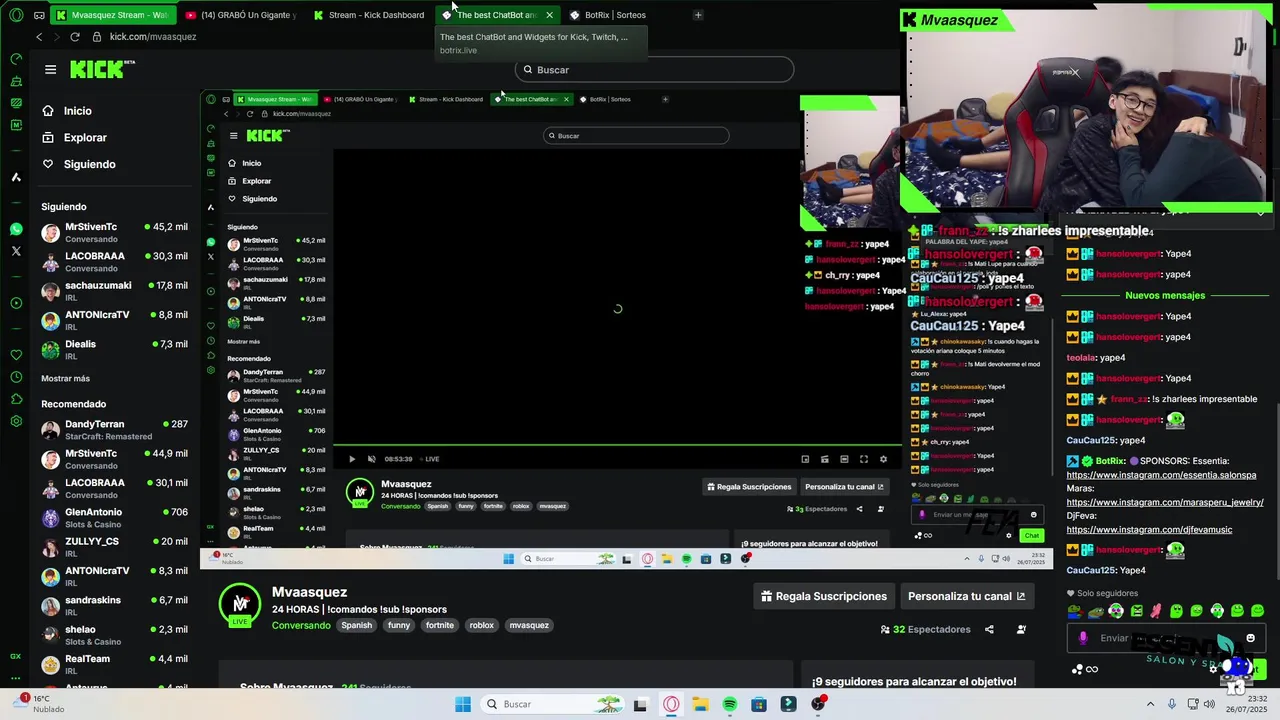Open Settings gear in Opera sidebar
The width and height of the screenshot is (1280, 720).
click(x=16, y=421)
